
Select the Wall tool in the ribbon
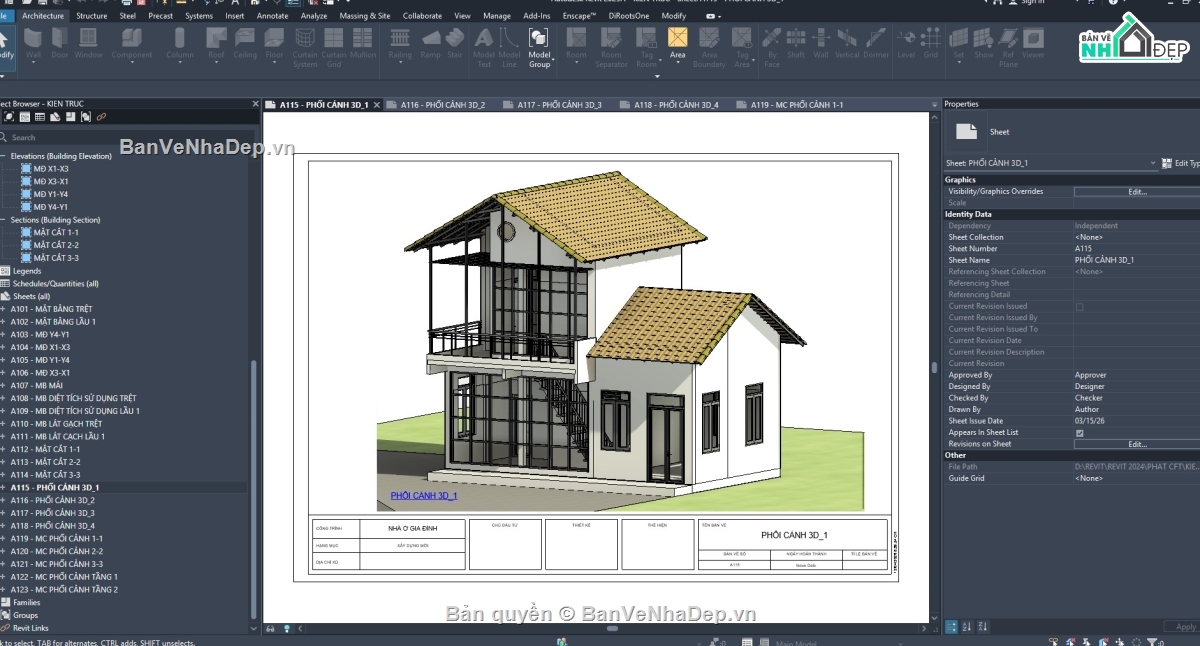pos(33,43)
